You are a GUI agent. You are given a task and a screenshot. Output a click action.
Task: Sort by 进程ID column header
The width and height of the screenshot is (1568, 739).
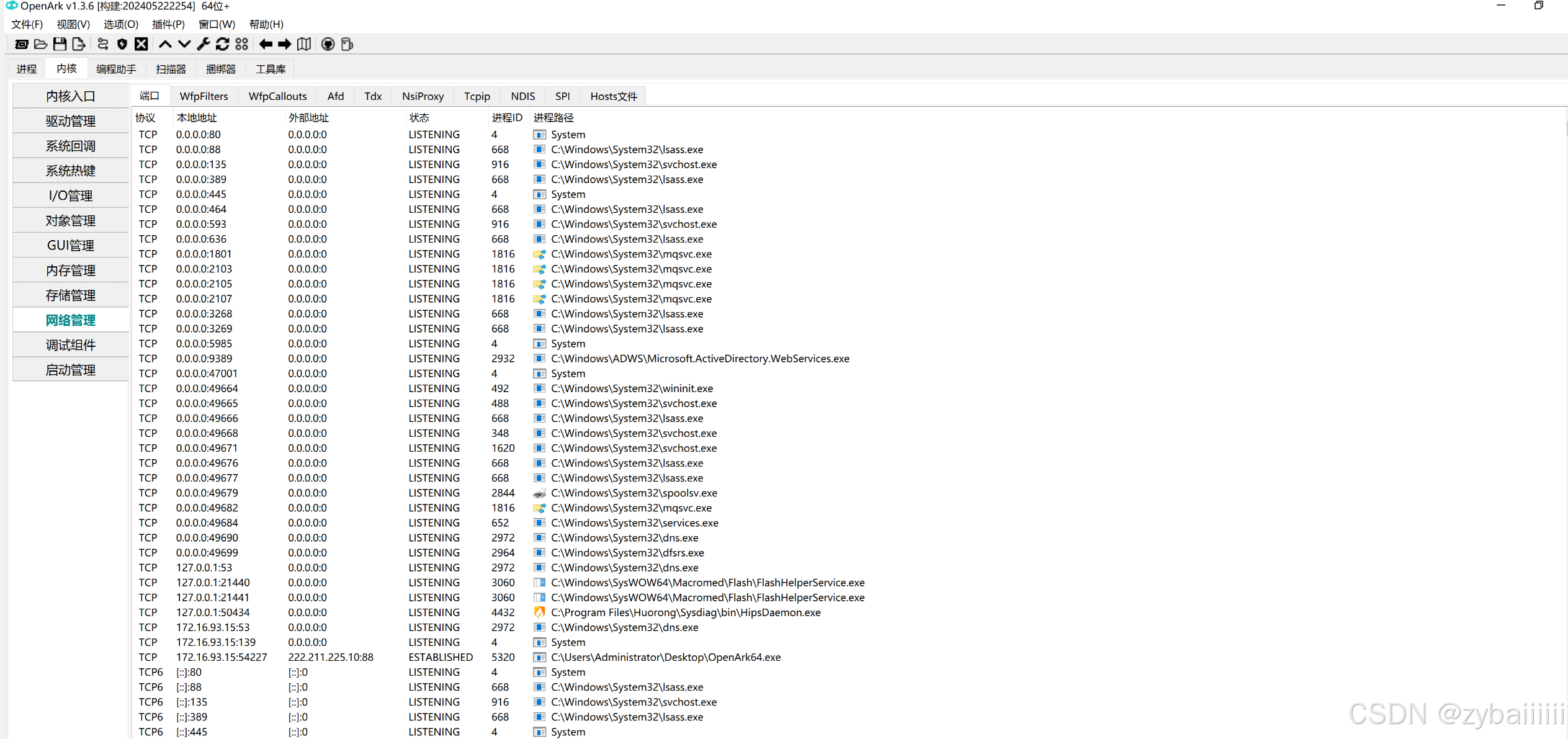pos(506,117)
